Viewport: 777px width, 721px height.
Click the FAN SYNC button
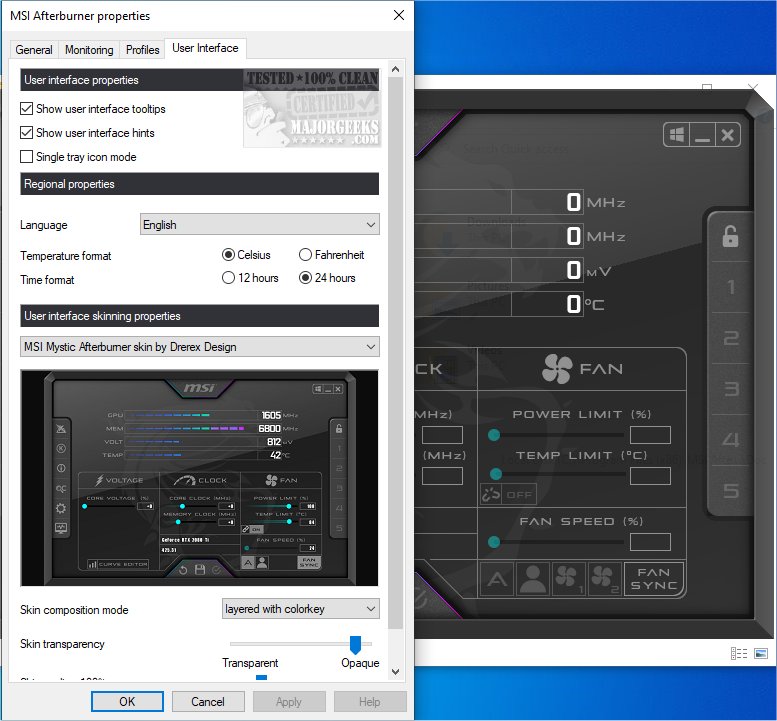point(654,578)
